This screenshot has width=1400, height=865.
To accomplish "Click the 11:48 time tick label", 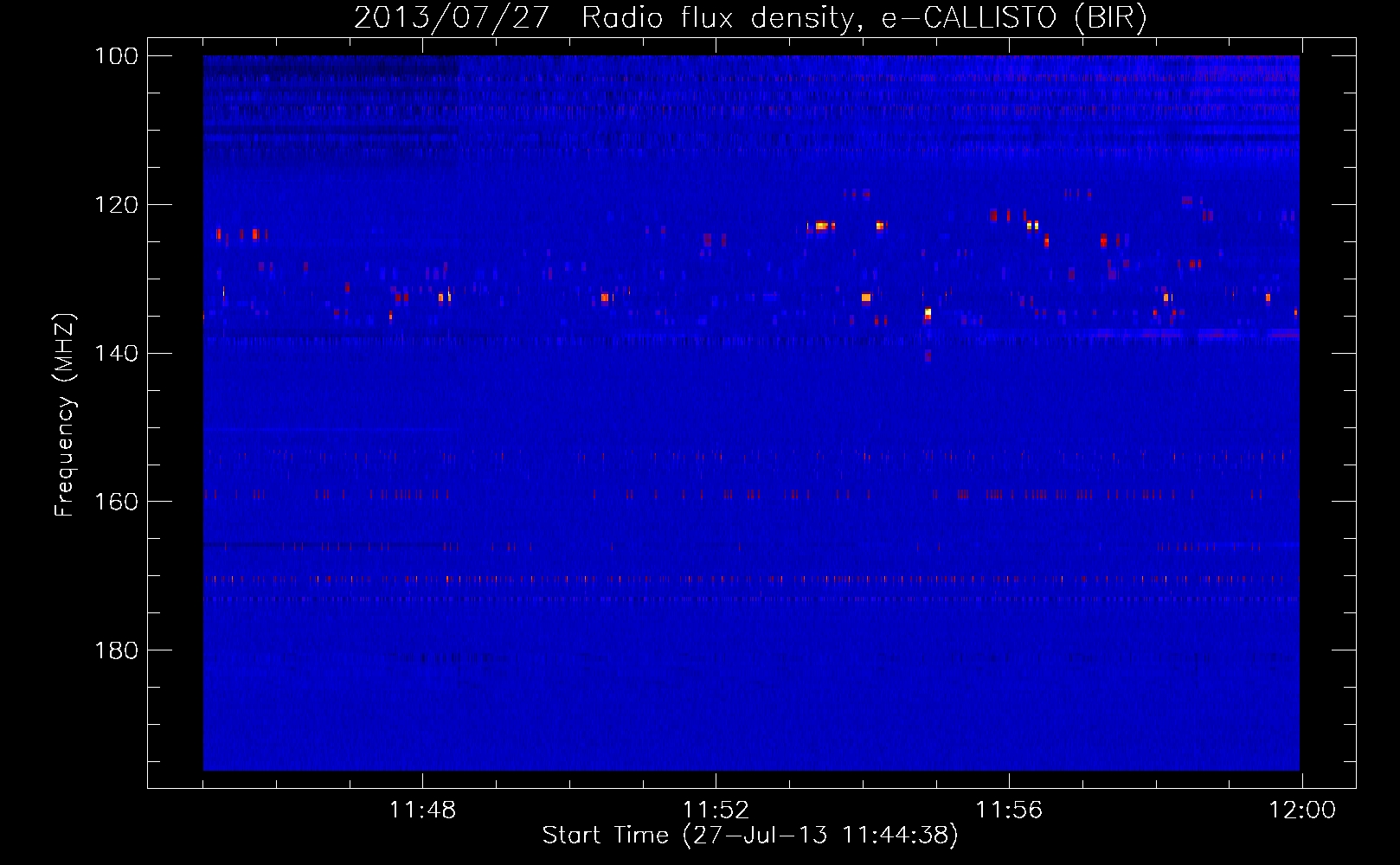I will (x=422, y=811).
